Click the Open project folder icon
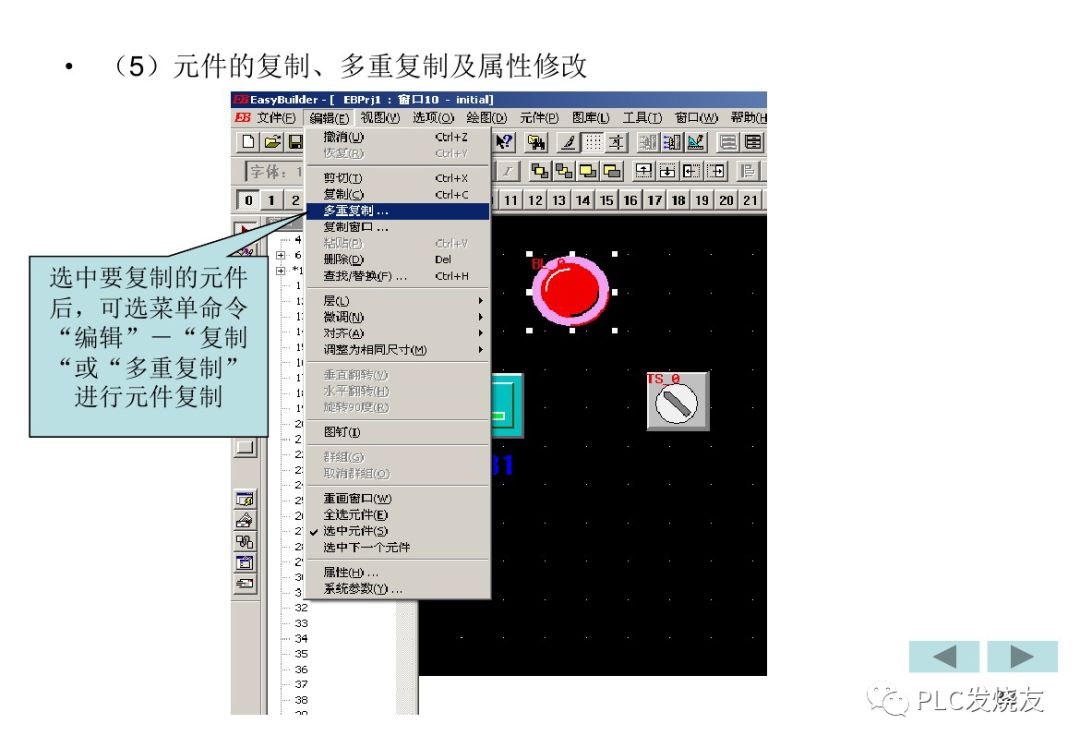 click(273, 142)
